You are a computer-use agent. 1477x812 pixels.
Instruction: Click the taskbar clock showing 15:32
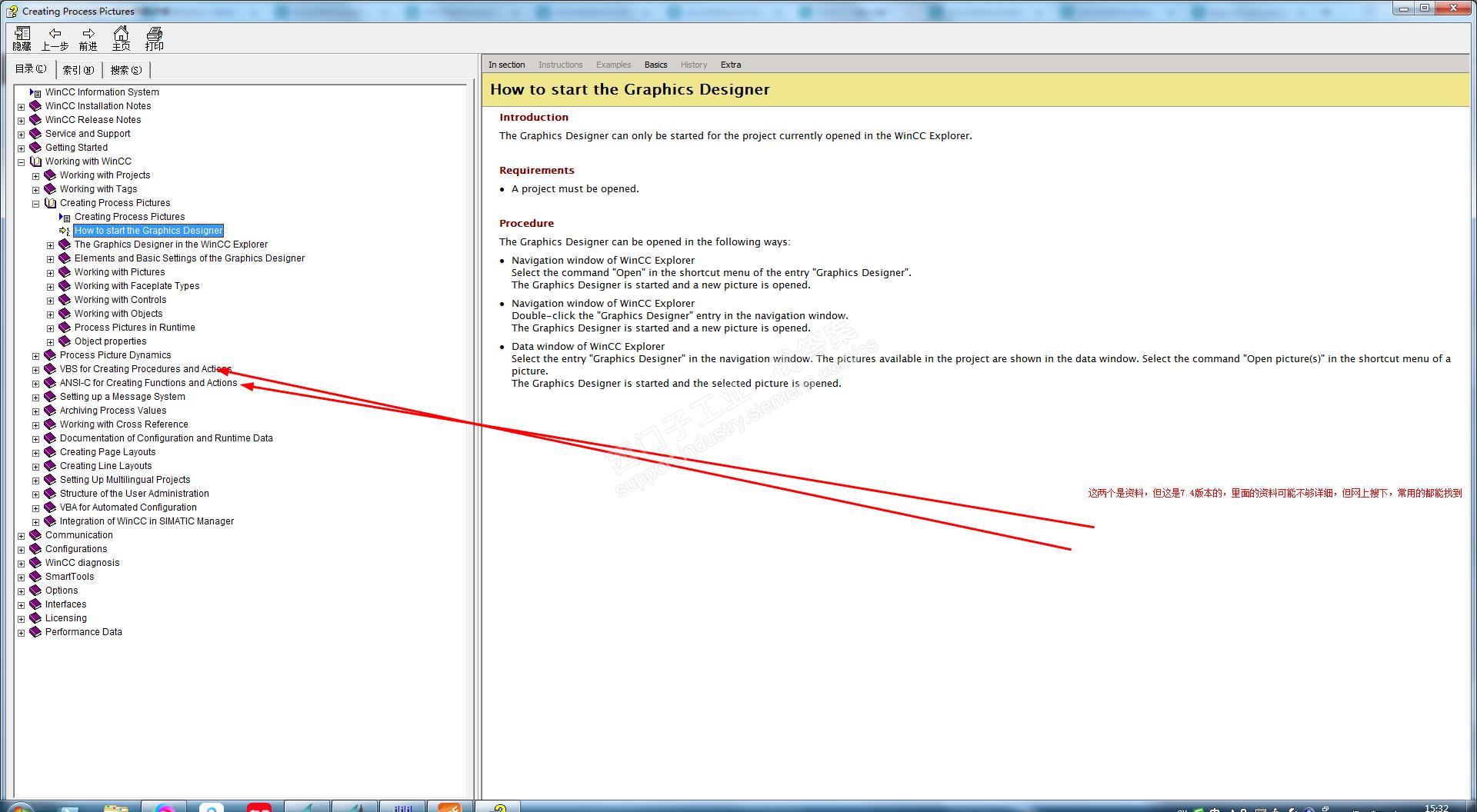coord(1436,807)
